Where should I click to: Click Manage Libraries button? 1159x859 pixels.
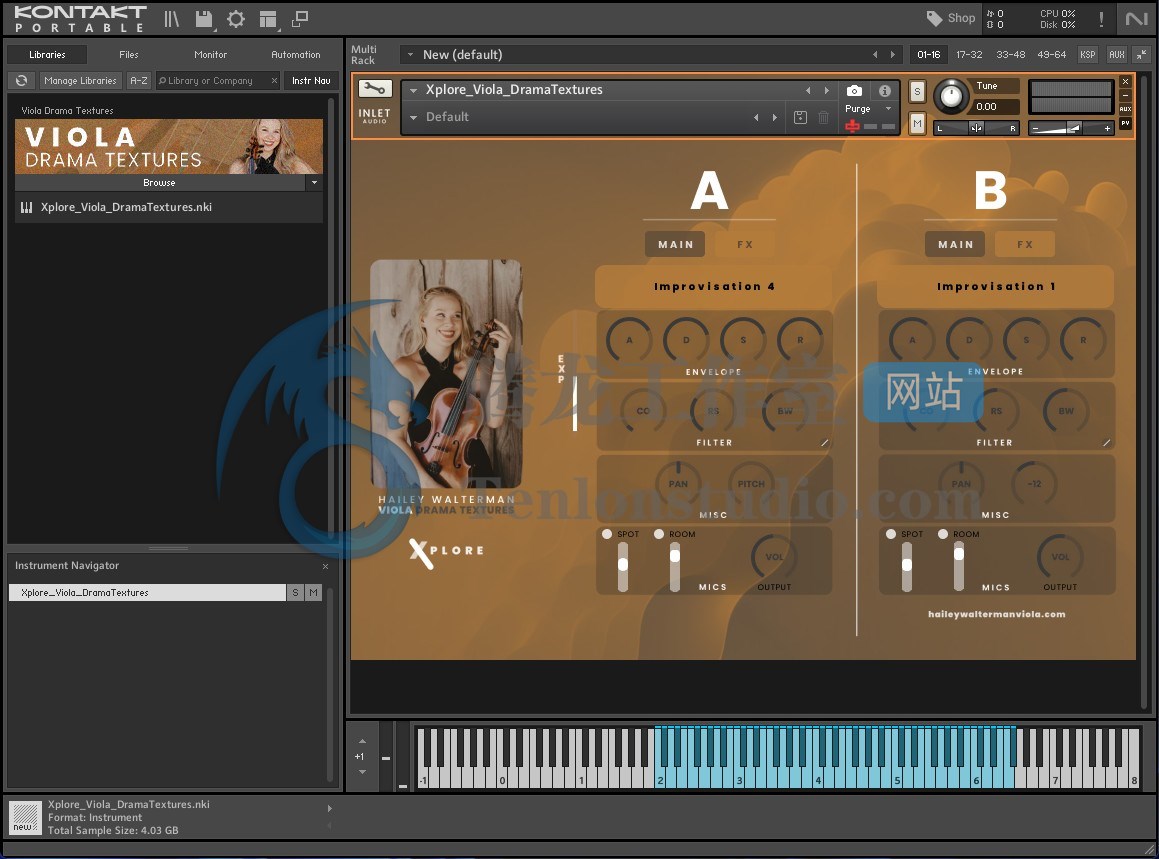(x=80, y=81)
